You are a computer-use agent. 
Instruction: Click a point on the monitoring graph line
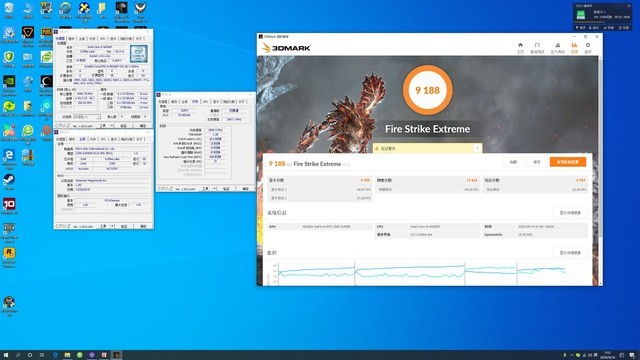(408, 268)
